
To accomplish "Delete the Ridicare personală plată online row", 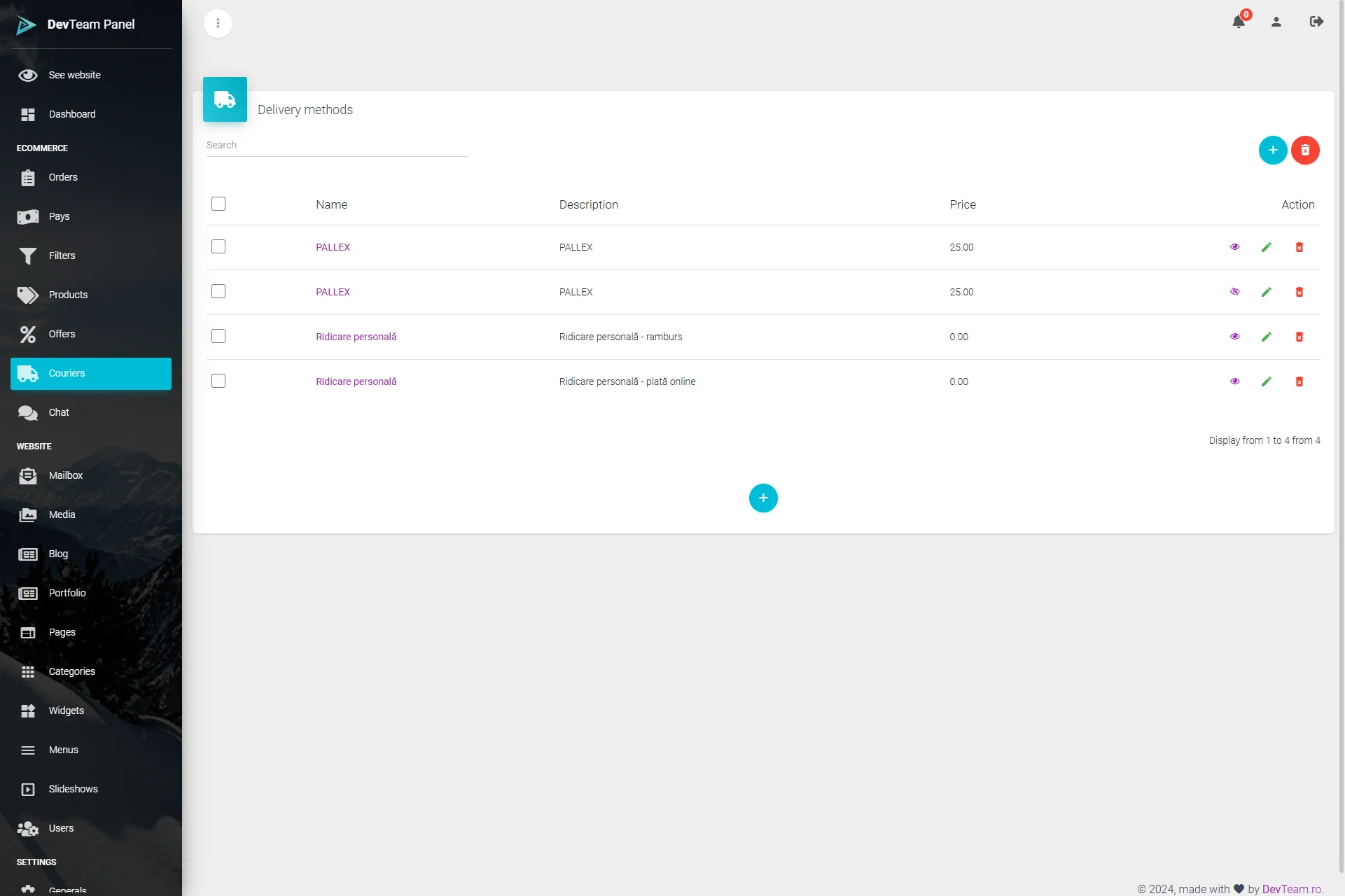I will tap(1299, 381).
